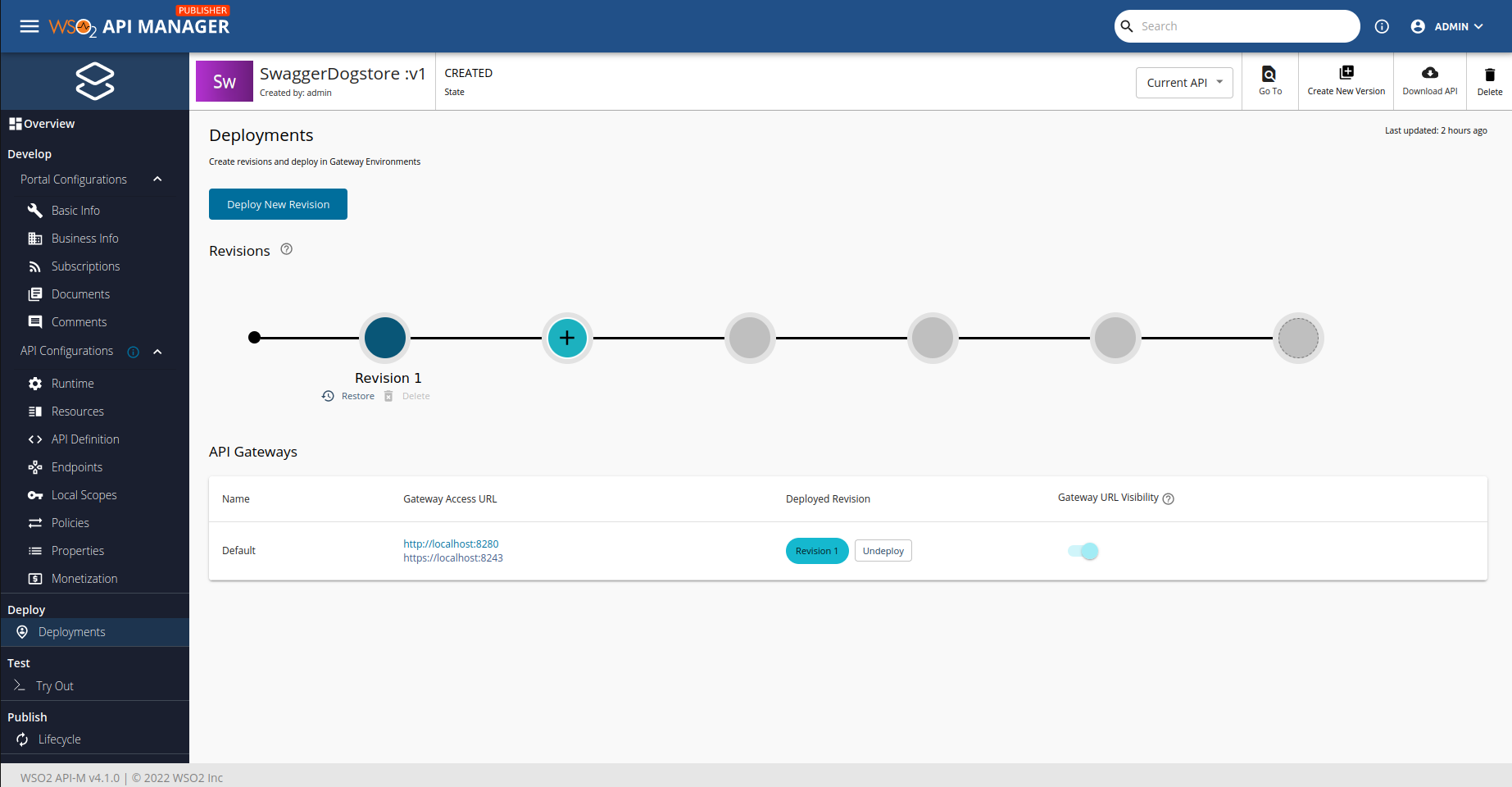
Task: Click the search magnifier icon
Action: click(x=1127, y=26)
